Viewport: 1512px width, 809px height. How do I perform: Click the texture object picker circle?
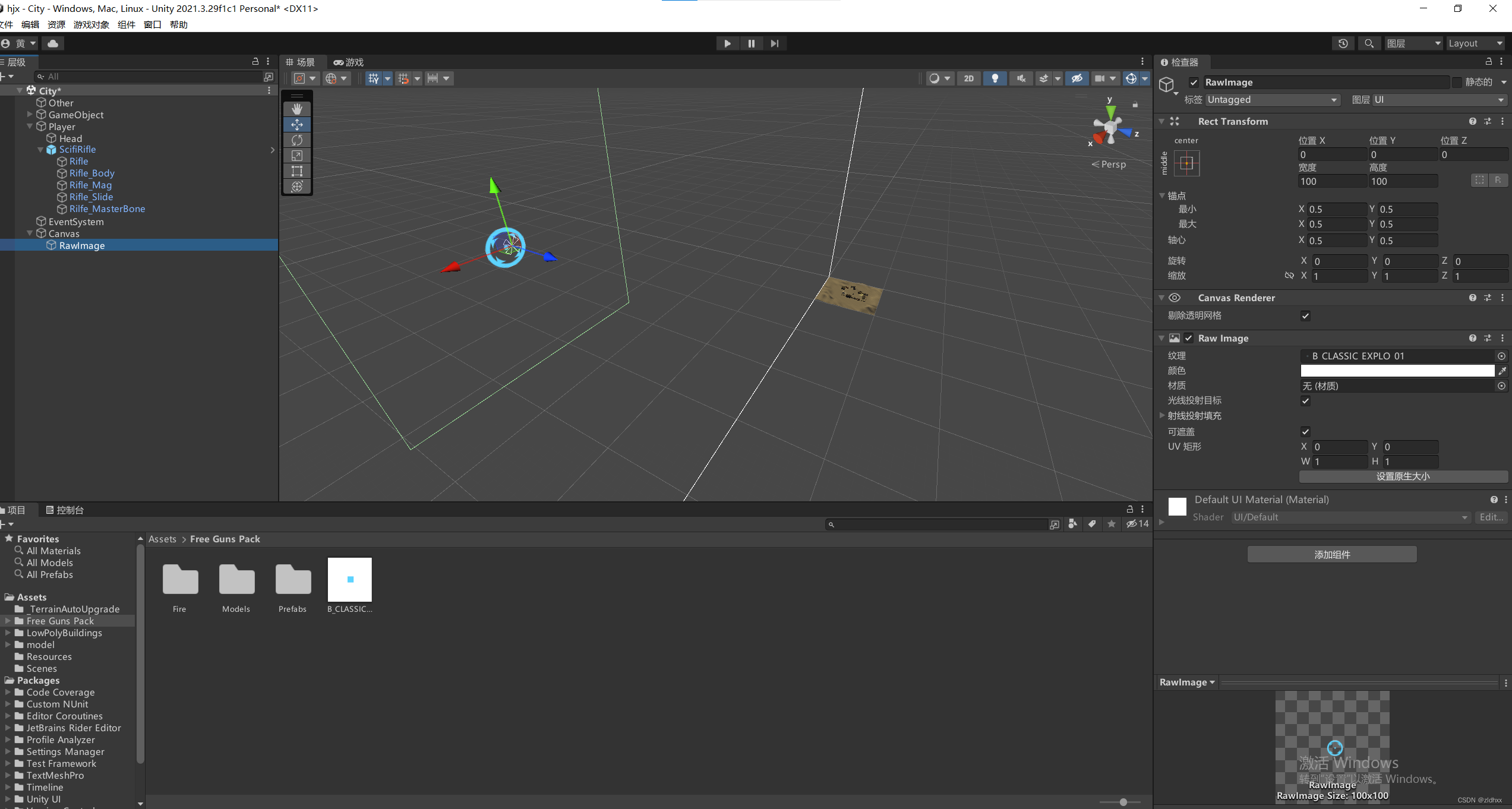(1501, 356)
